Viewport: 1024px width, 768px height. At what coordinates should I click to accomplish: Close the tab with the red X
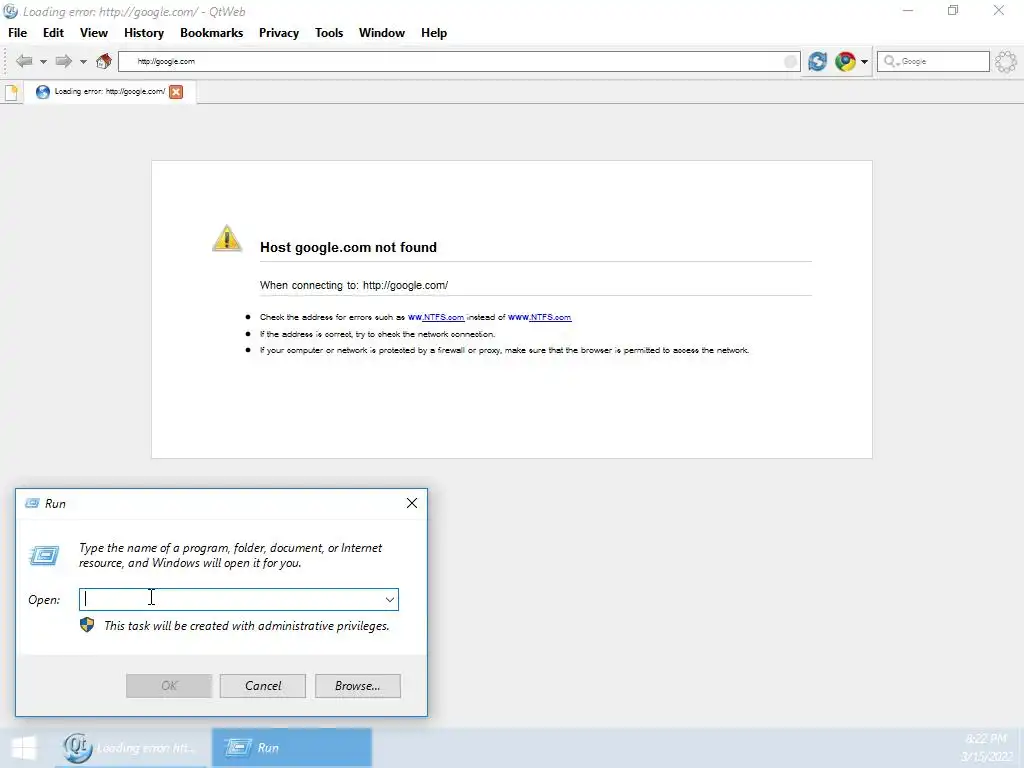point(176,92)
